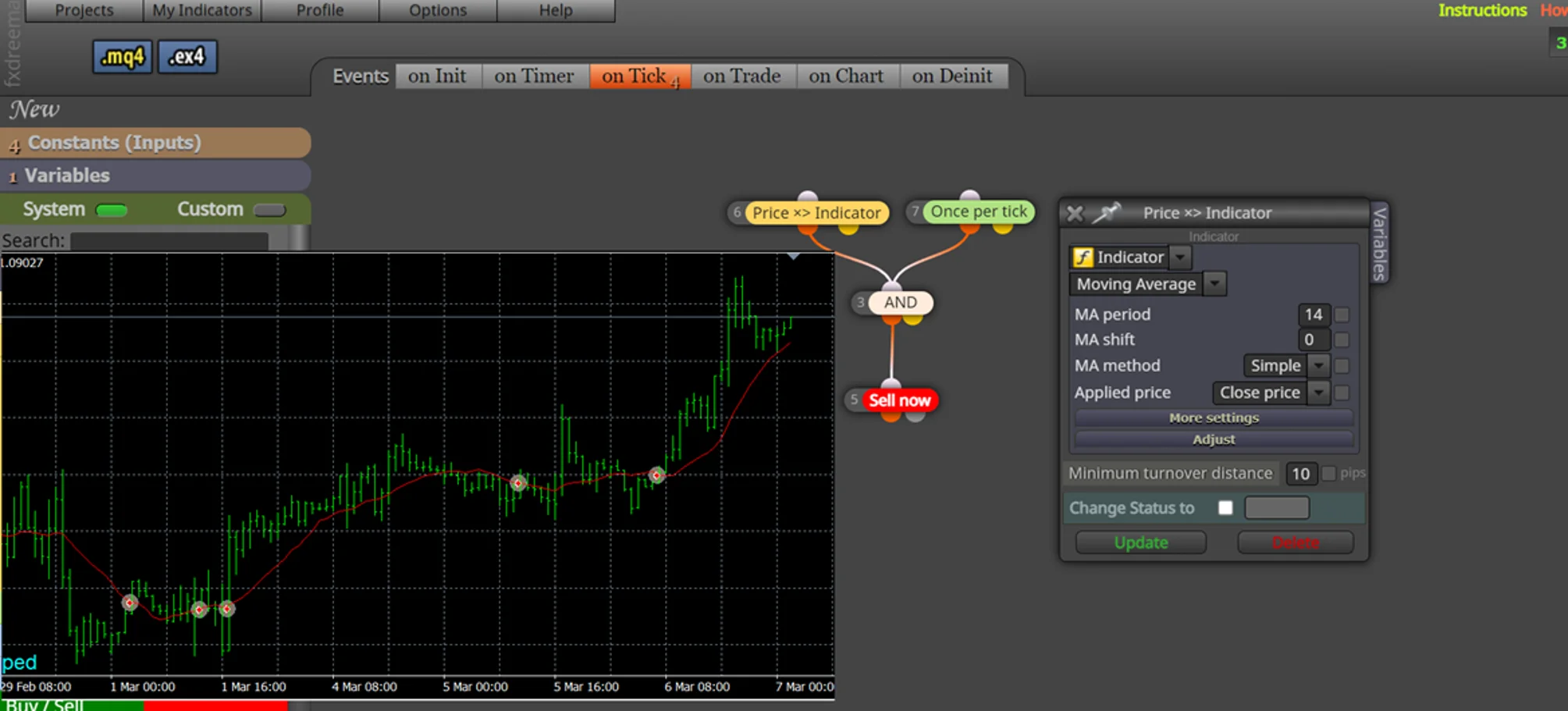Expand the Adjust bar

[x=1214, y=440]
